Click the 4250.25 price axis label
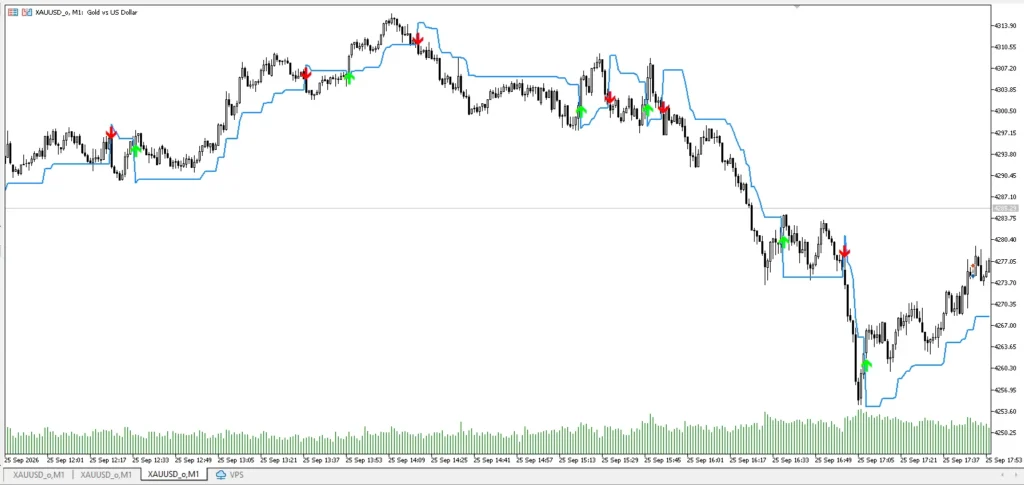 coord(1006,432)
